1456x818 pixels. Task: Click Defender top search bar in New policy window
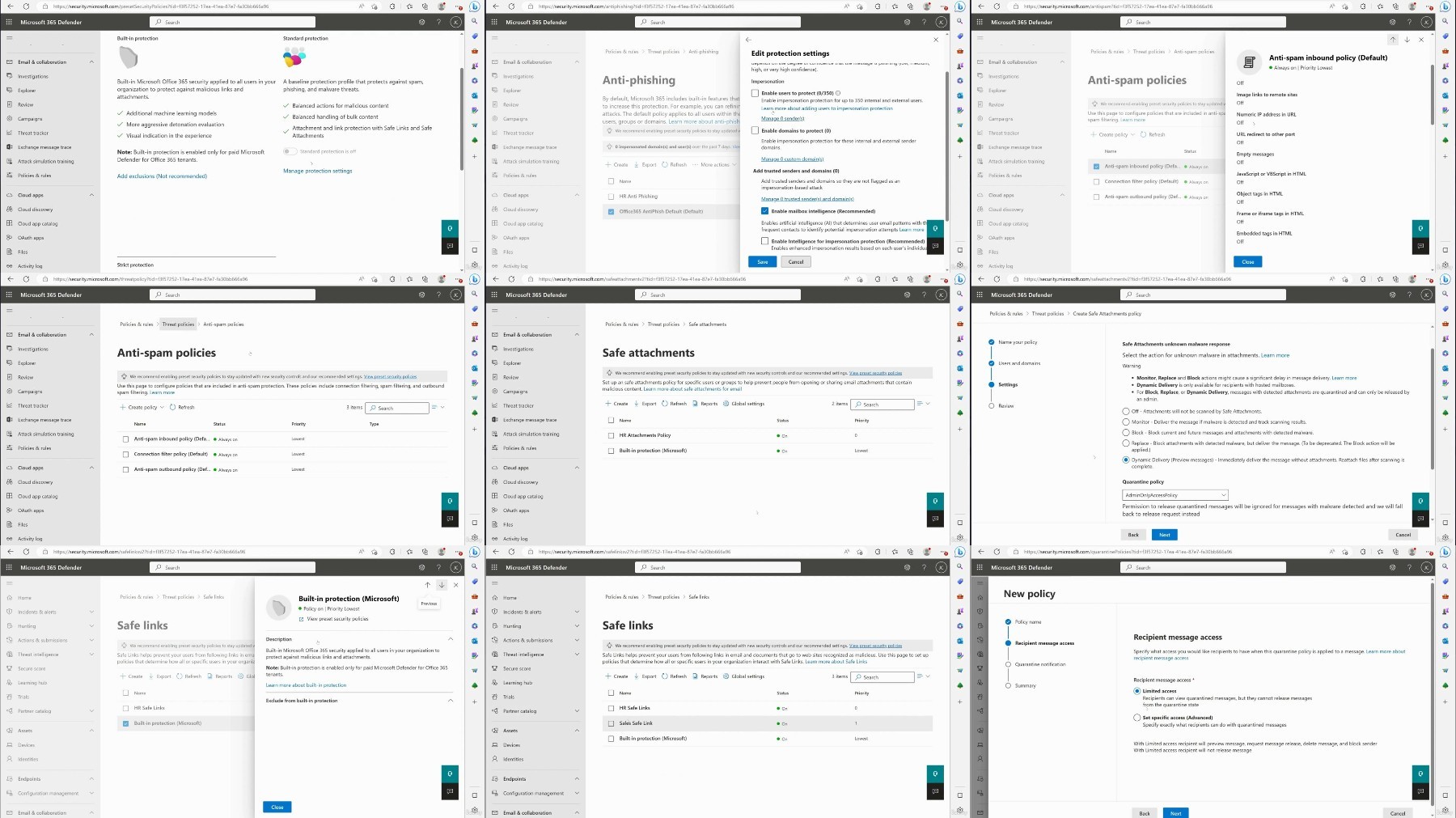coord(1203,567)
